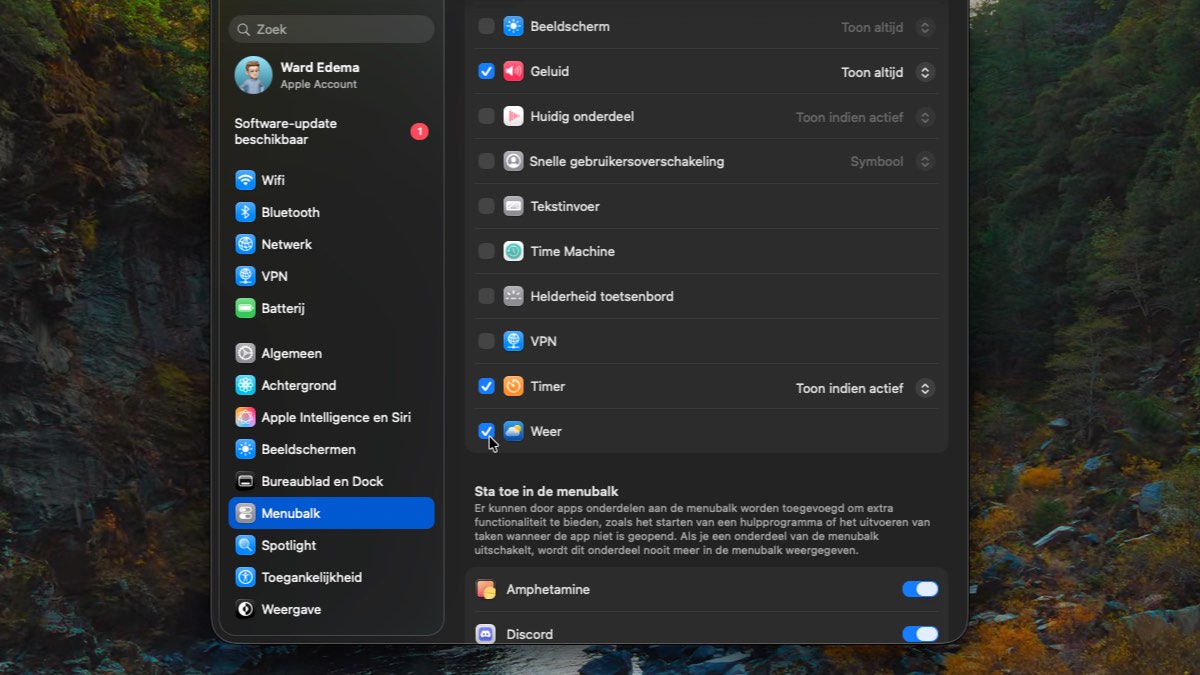Uncheck the Geluid checkbox
Screen dimensions: 1200x675
(x=486, y=72)
